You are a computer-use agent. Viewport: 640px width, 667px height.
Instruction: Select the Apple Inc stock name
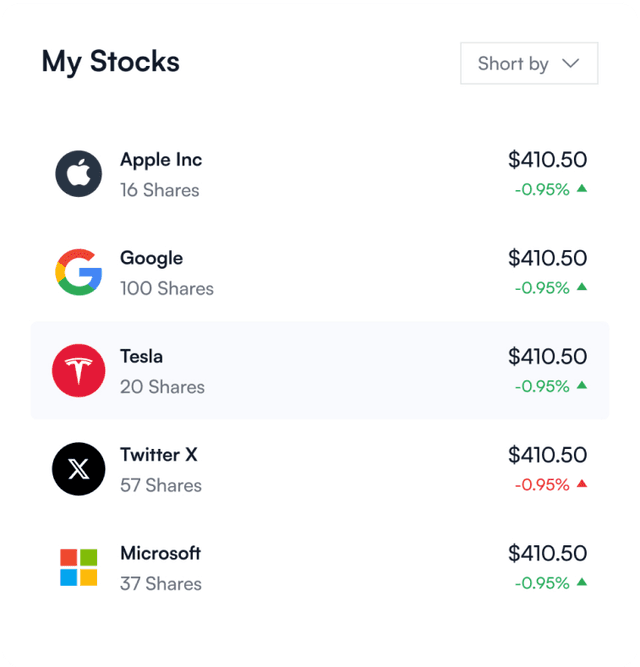click(161, 159)
